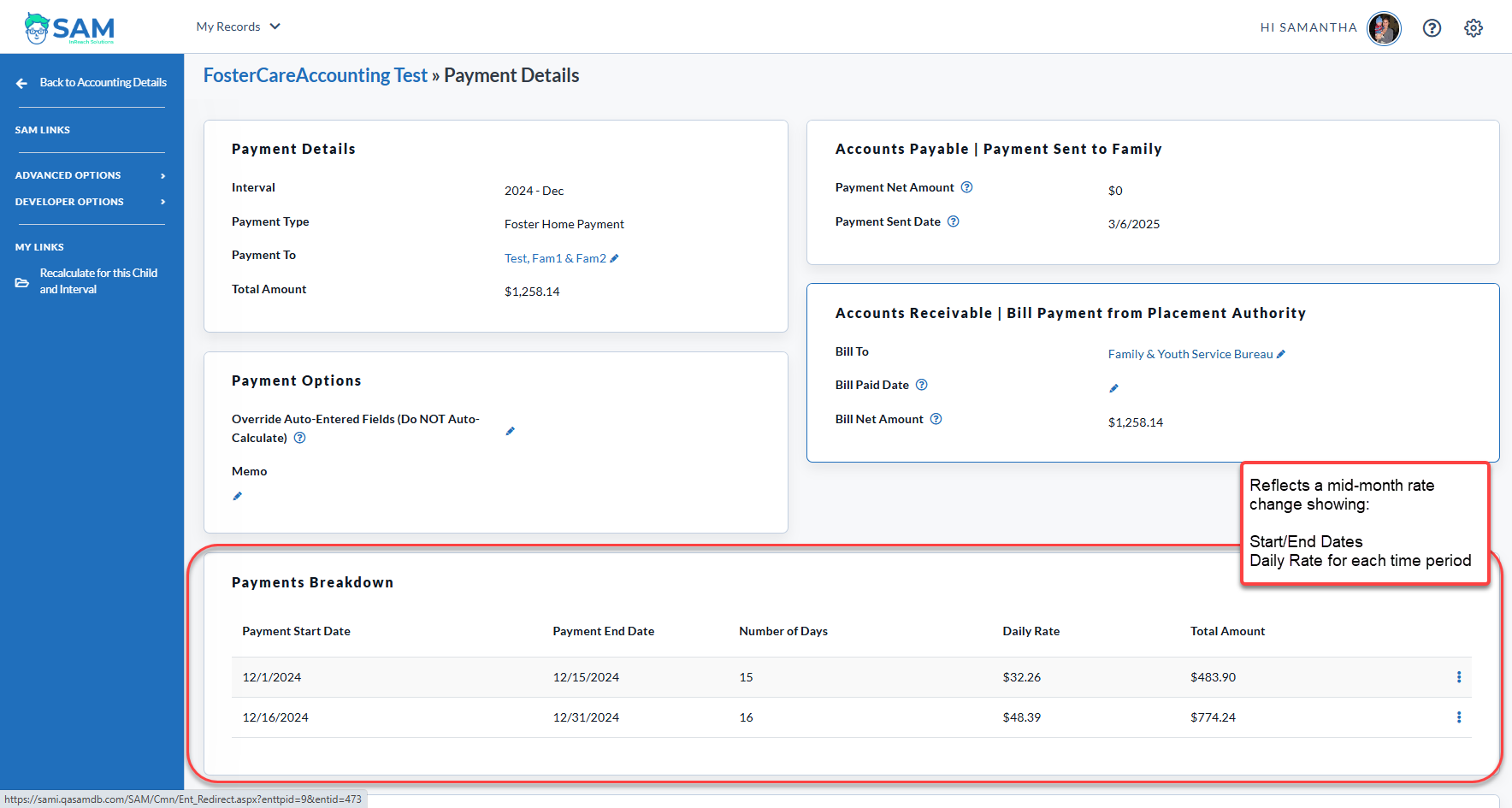Edit the Override Auto-Entered Fields value

[511, 431]
